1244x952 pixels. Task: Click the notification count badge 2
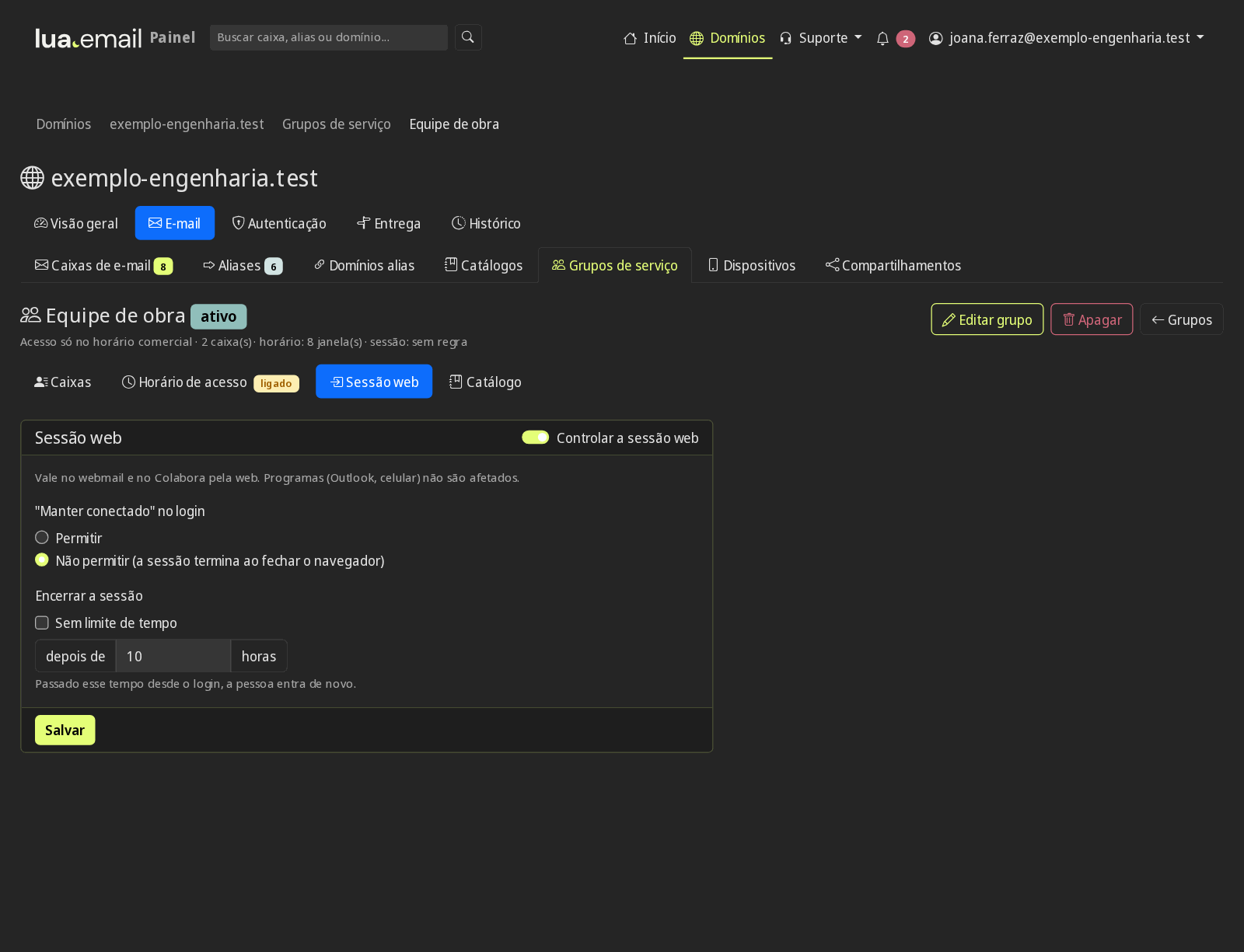click(905, 39)
